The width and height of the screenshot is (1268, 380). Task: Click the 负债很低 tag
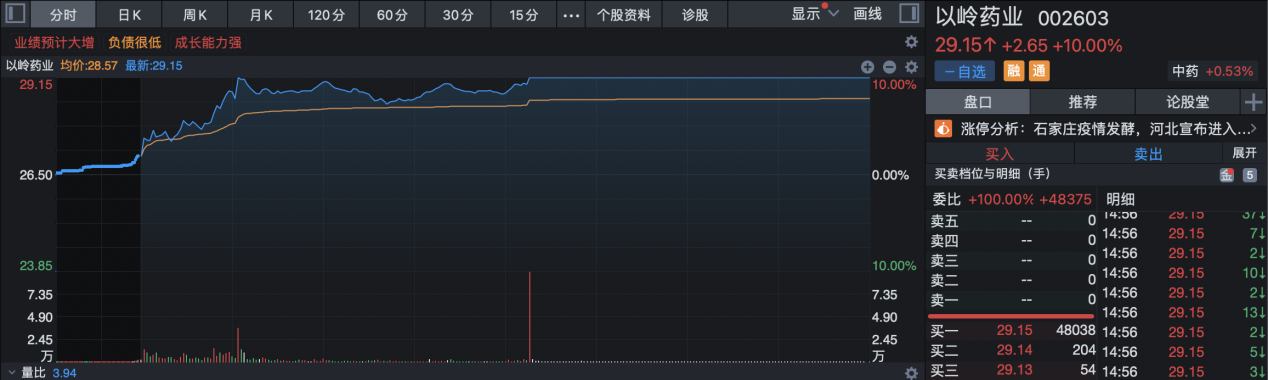pyautogui.click(x=135, y=43)
